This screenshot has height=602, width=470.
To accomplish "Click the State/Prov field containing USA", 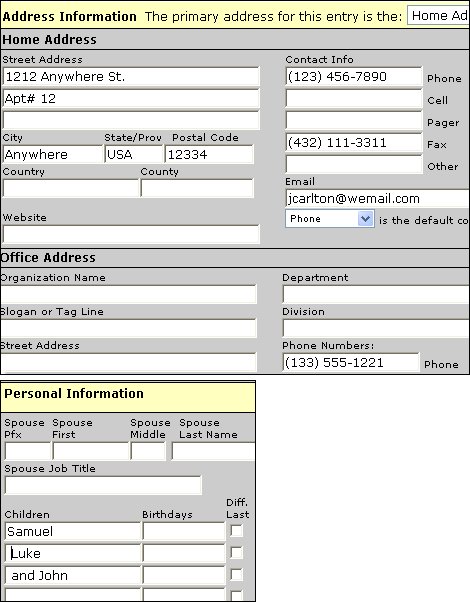I will pos(134,154).
